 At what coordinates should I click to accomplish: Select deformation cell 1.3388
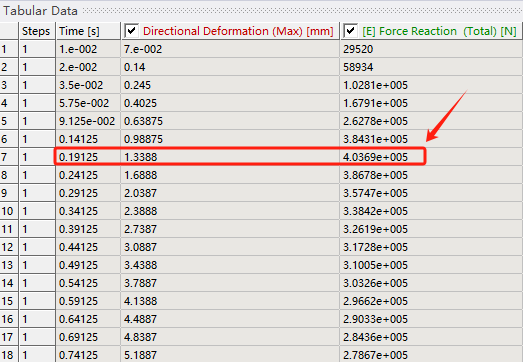(x=230, y=157)
